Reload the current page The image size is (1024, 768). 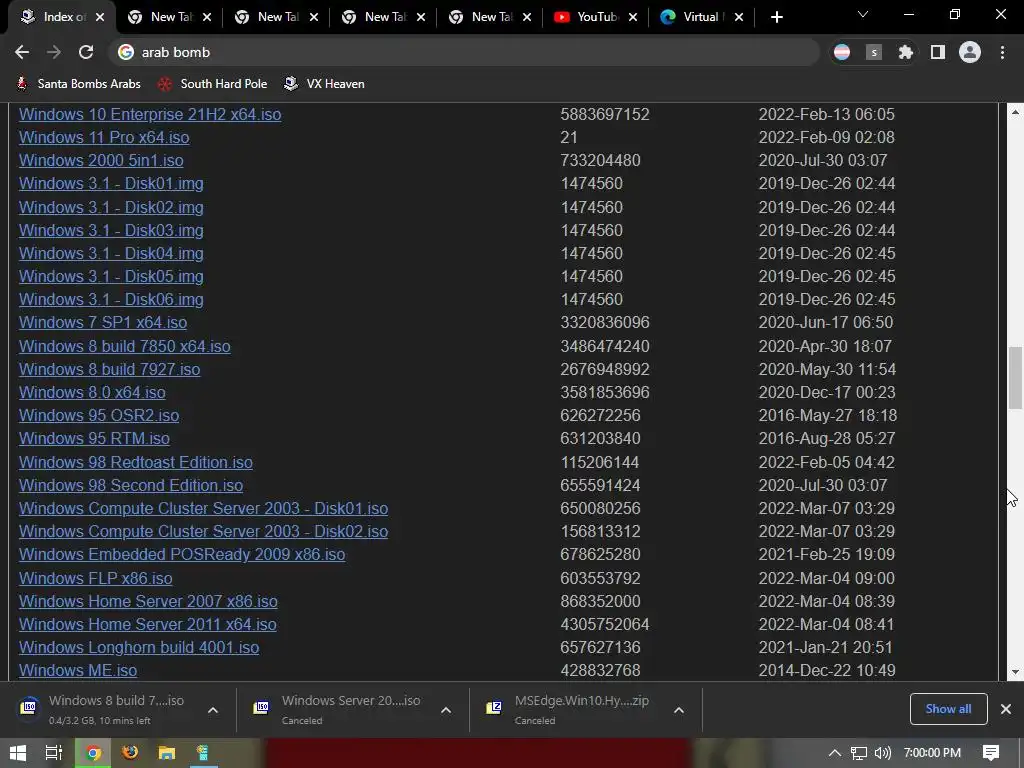[x=86, y=52]
